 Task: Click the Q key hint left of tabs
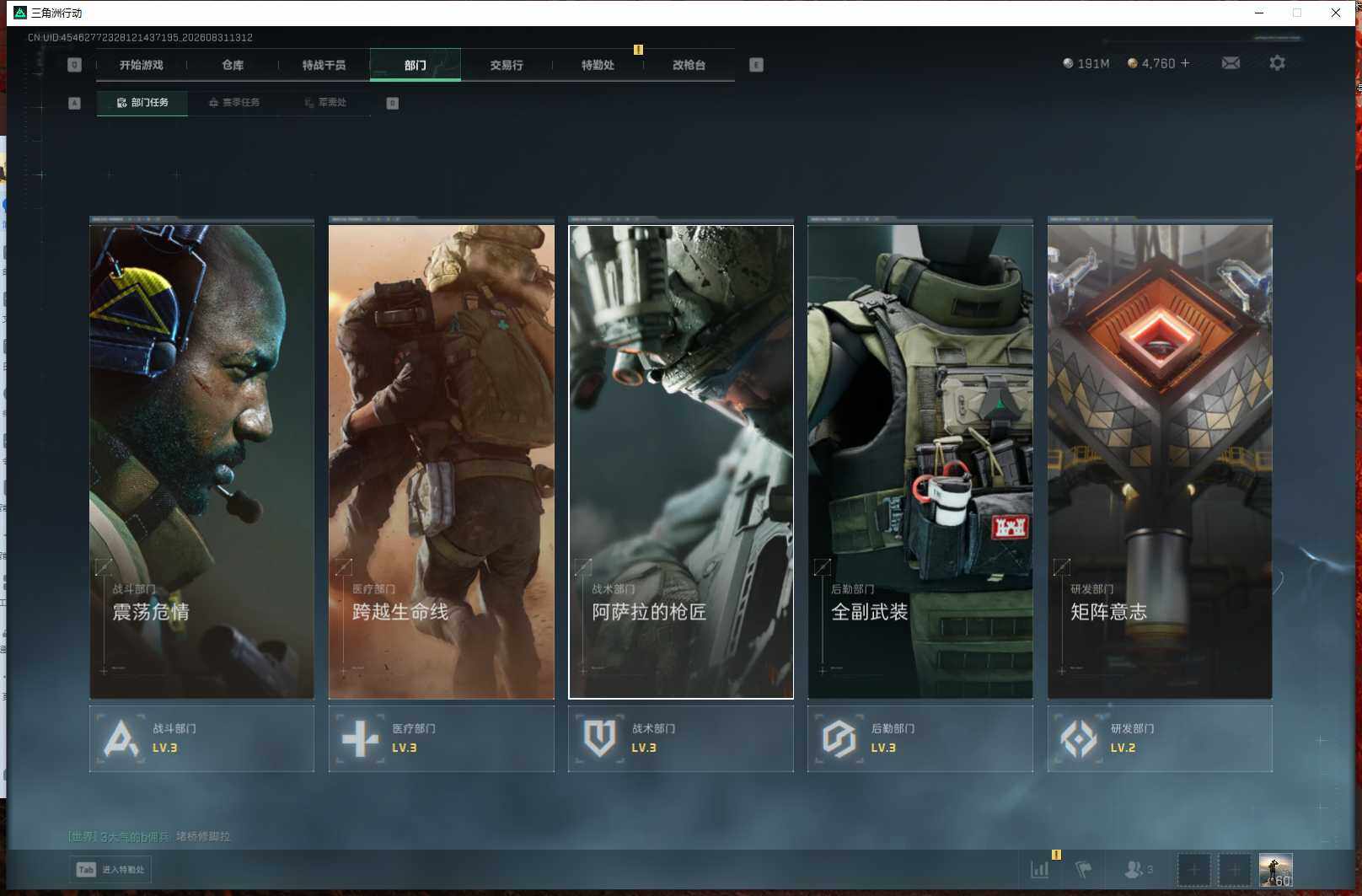(74, 65)
